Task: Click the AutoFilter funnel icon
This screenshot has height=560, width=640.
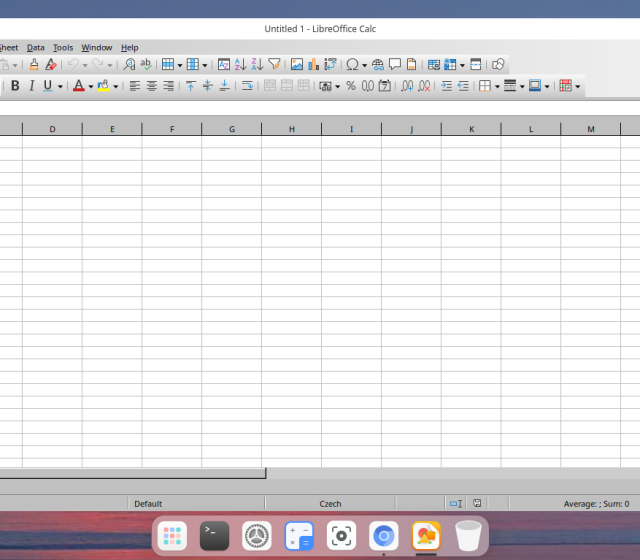Action: [x=274, y=64]
